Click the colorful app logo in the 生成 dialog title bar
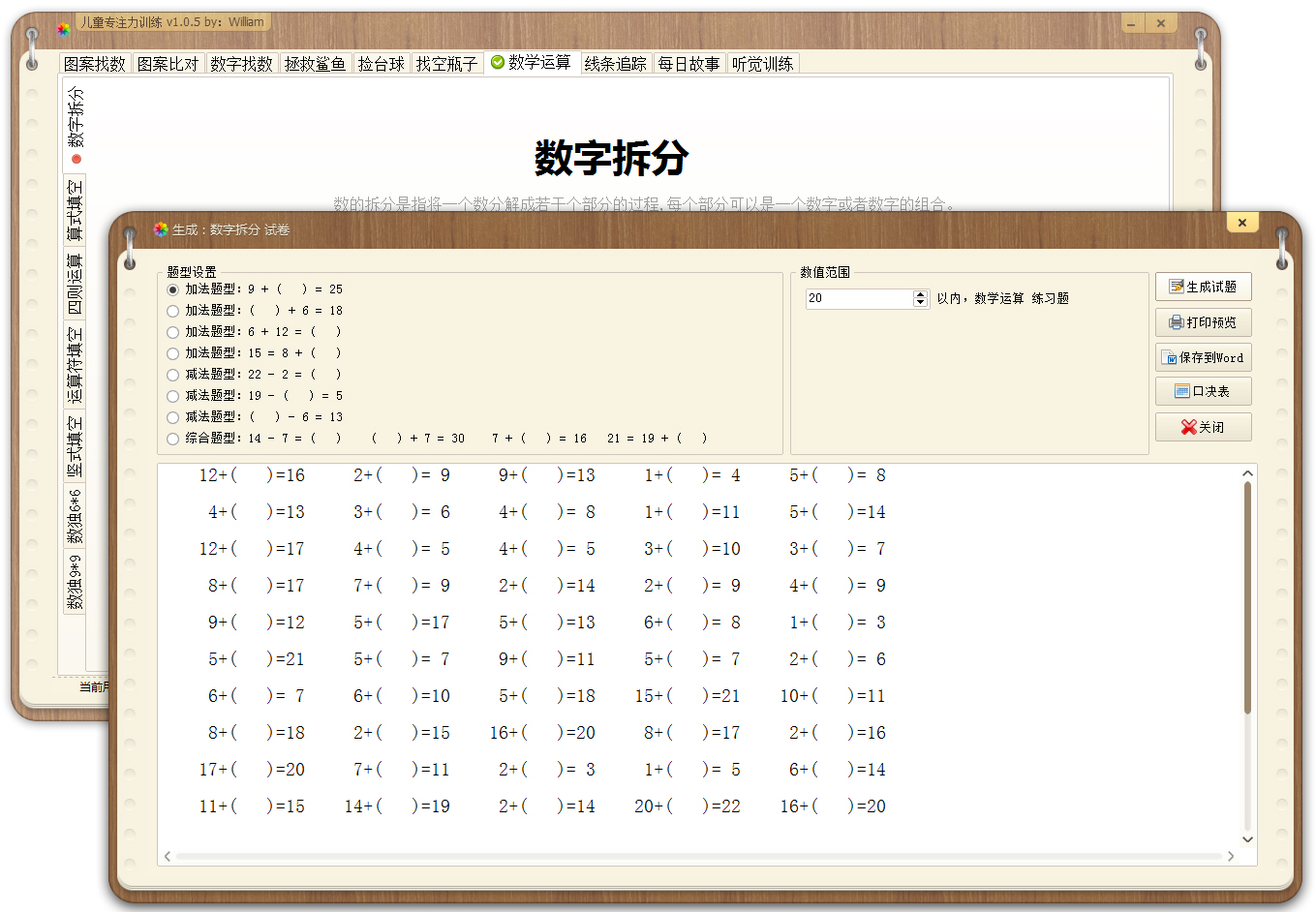Screen dimensions: 1316x912 (x=159, y=228)
